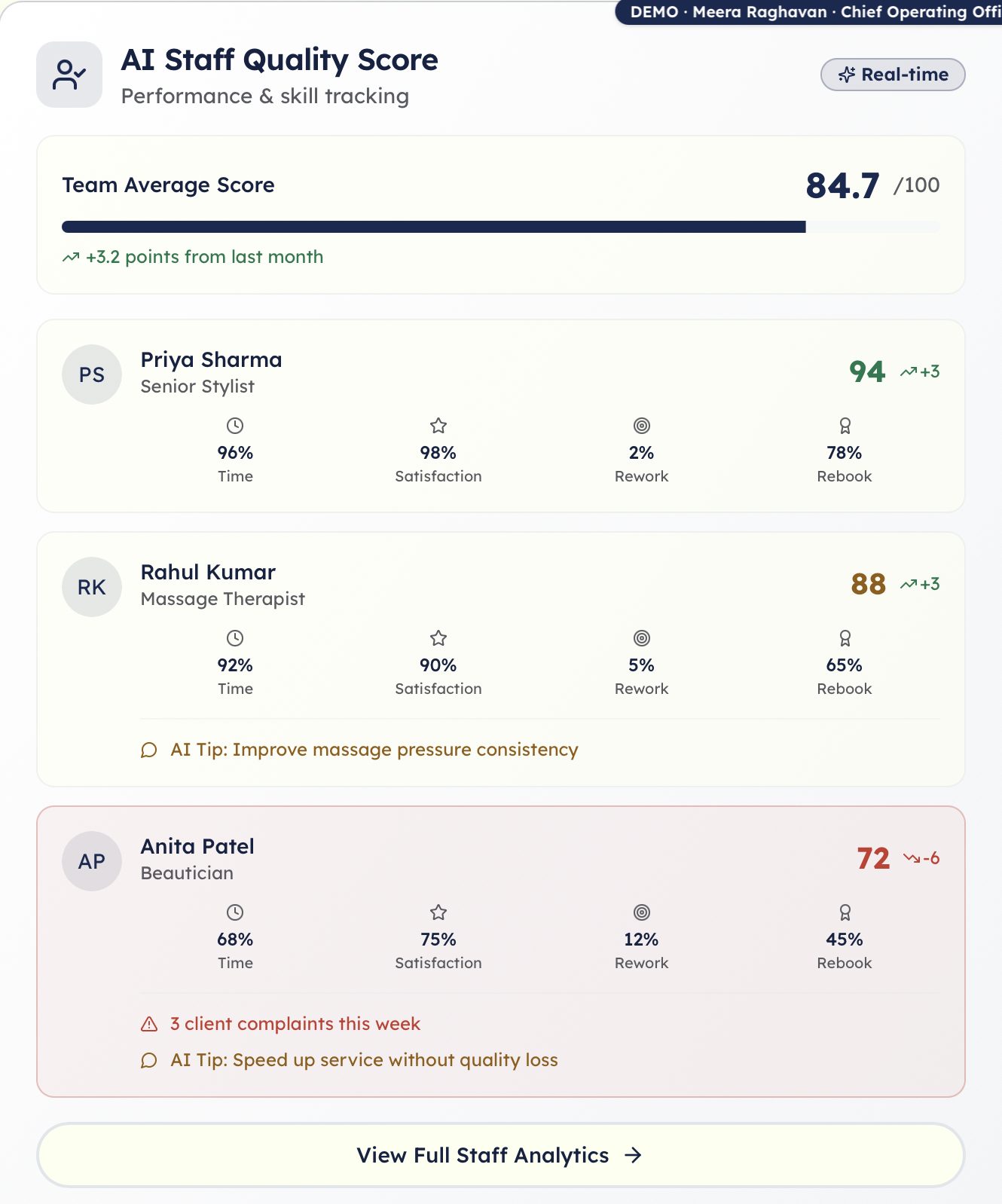The height and width of the screenshot is (1204, 1002).
Task: Open the View Full Staff Analytics button
Action: coord(501,1155)
